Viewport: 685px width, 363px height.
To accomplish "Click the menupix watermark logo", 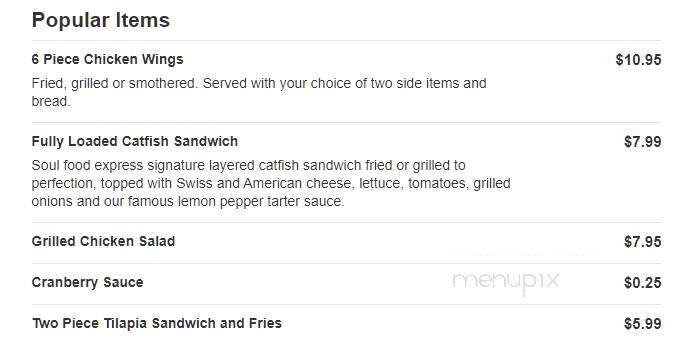I will pos(505,282).
